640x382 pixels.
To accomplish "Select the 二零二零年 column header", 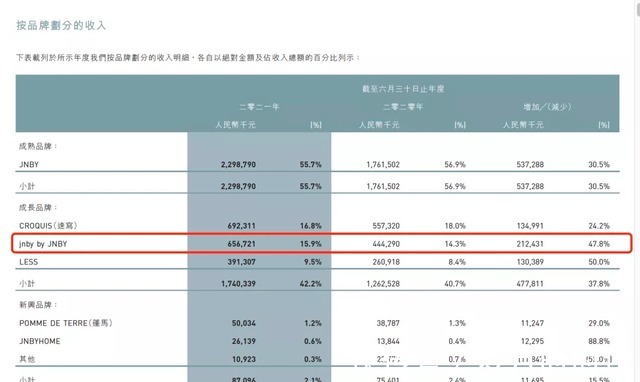I will (x=403, y=107).
